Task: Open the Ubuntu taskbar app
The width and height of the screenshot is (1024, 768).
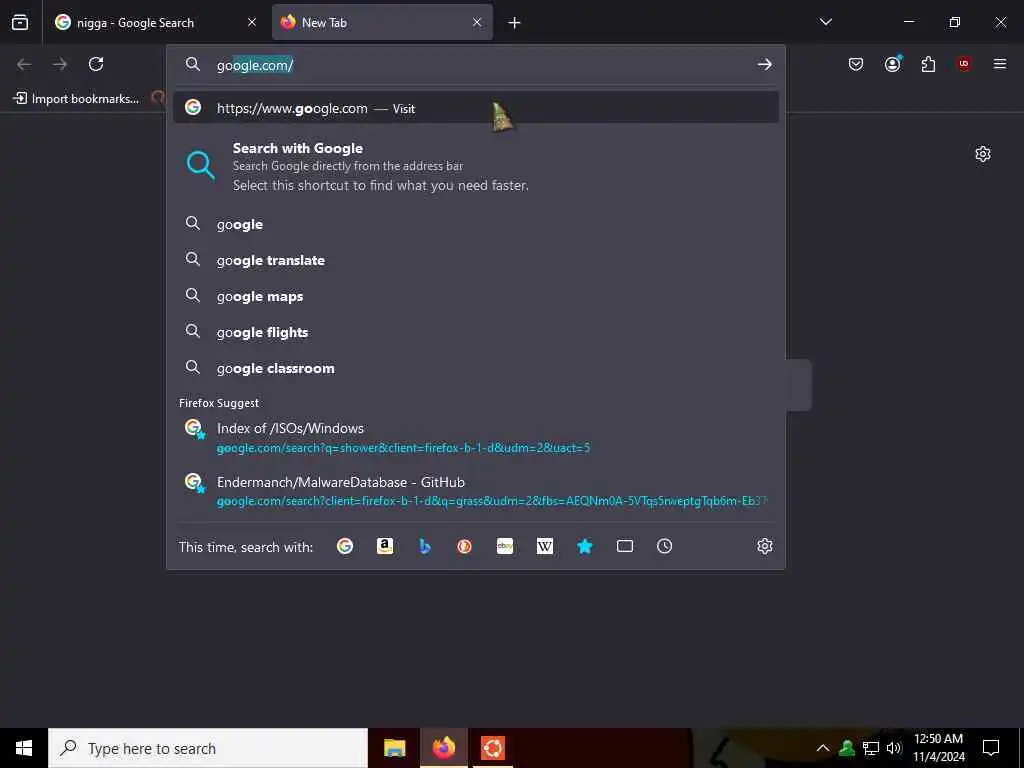Action: tap(492, 748)
